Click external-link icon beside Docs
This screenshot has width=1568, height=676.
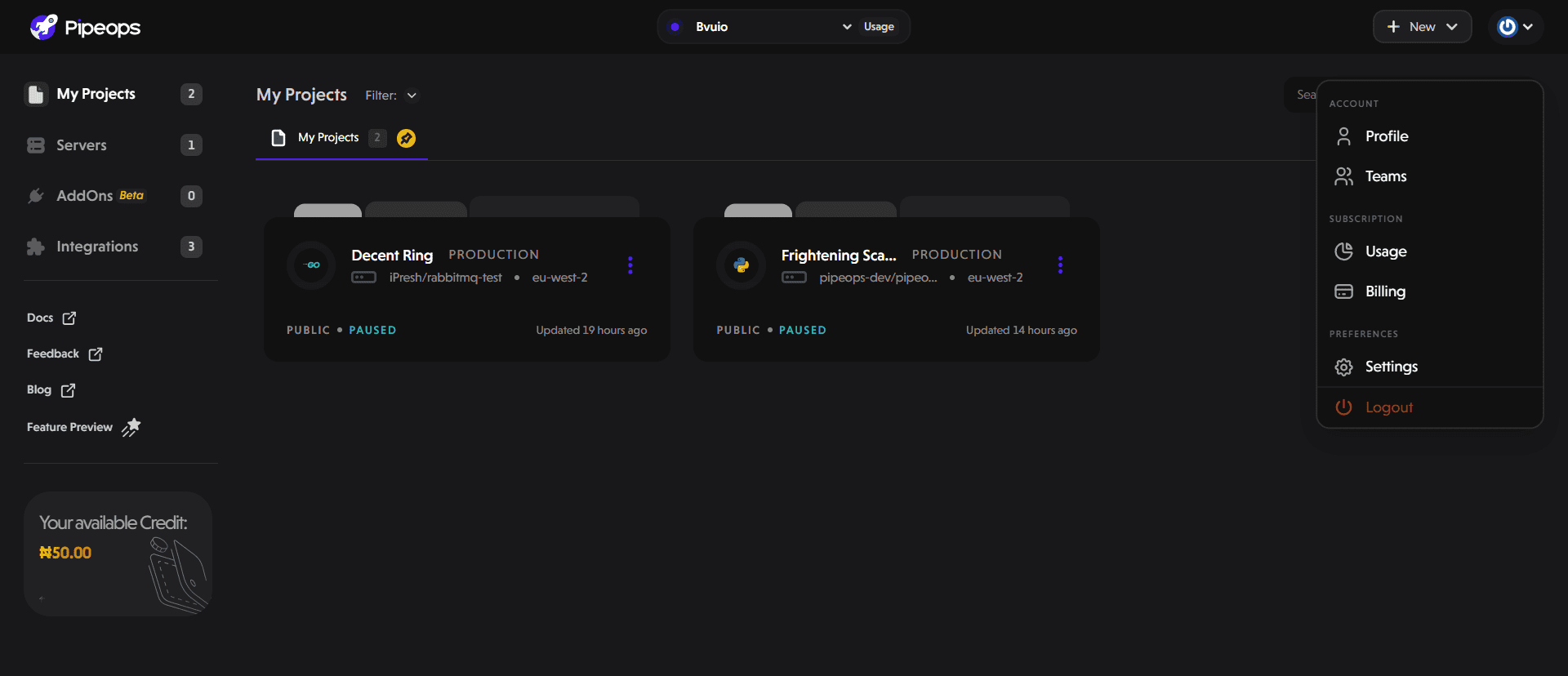click(x=69, y=318)
